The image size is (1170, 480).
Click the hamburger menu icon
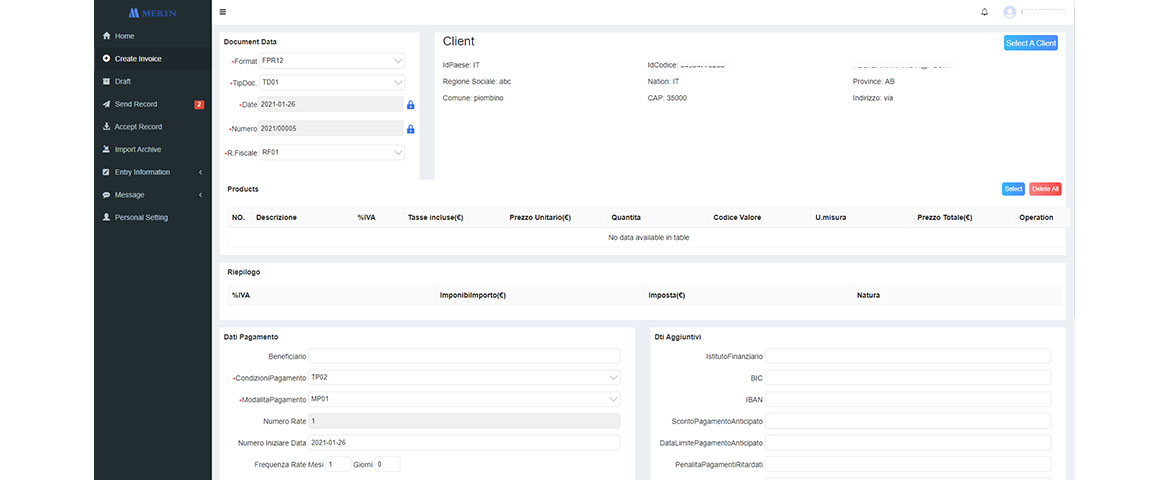(222, 12)
